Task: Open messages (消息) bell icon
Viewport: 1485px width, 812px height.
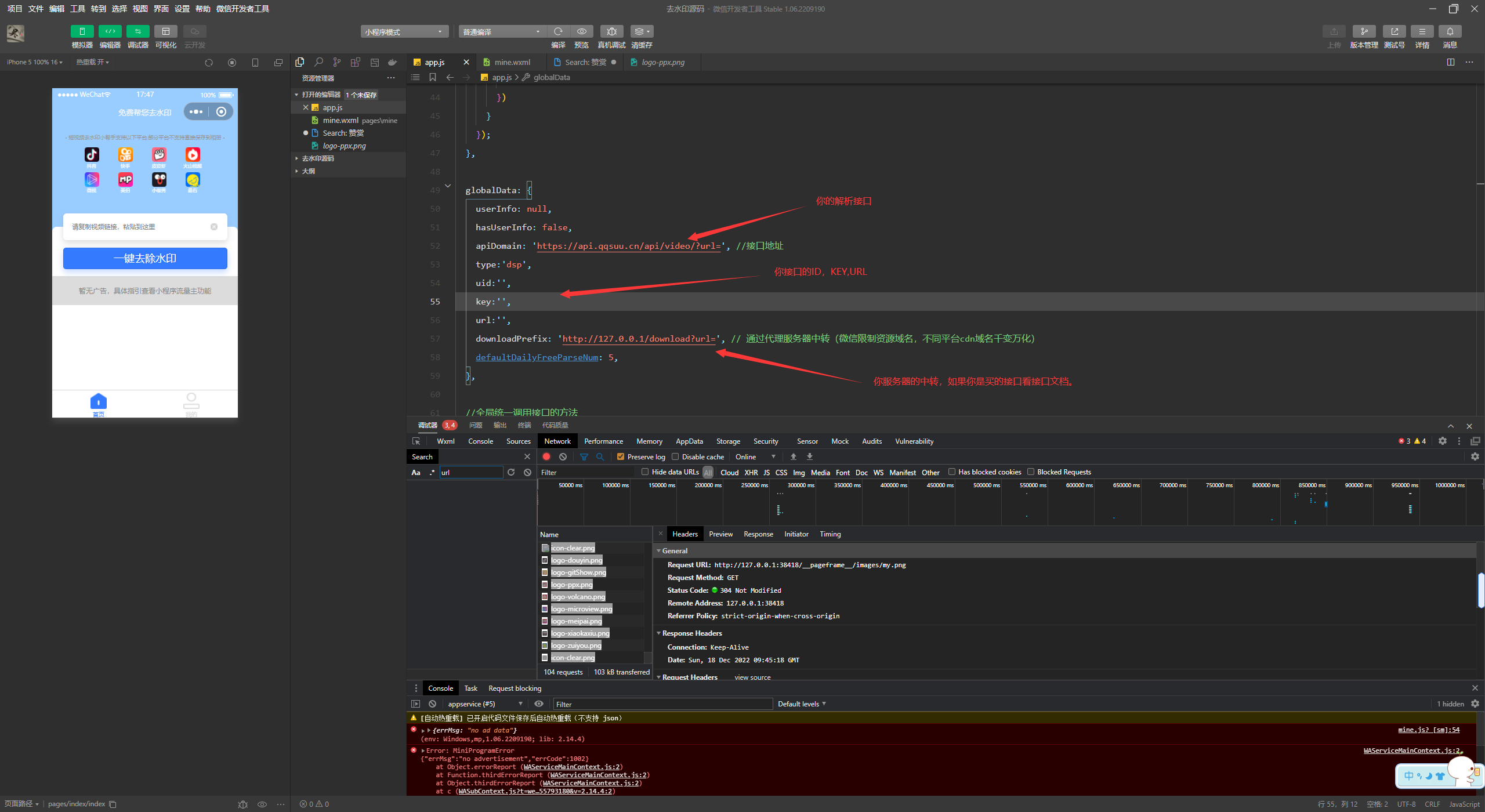Action: click(x=1450, y=31)
